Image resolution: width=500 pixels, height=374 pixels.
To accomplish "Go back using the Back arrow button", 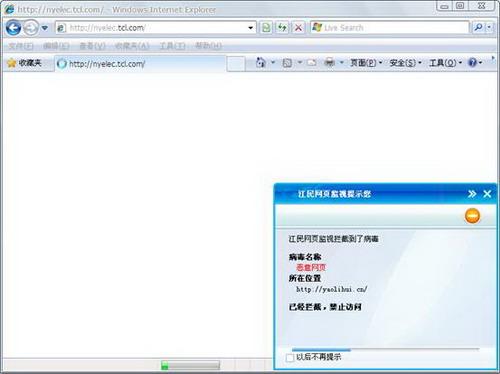I will pos(13,28).
